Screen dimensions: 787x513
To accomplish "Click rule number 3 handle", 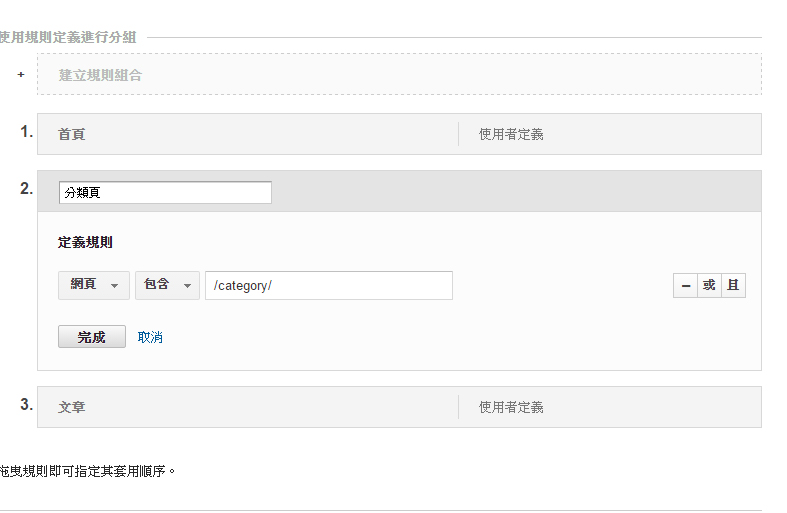I will [x=27, y=405].
